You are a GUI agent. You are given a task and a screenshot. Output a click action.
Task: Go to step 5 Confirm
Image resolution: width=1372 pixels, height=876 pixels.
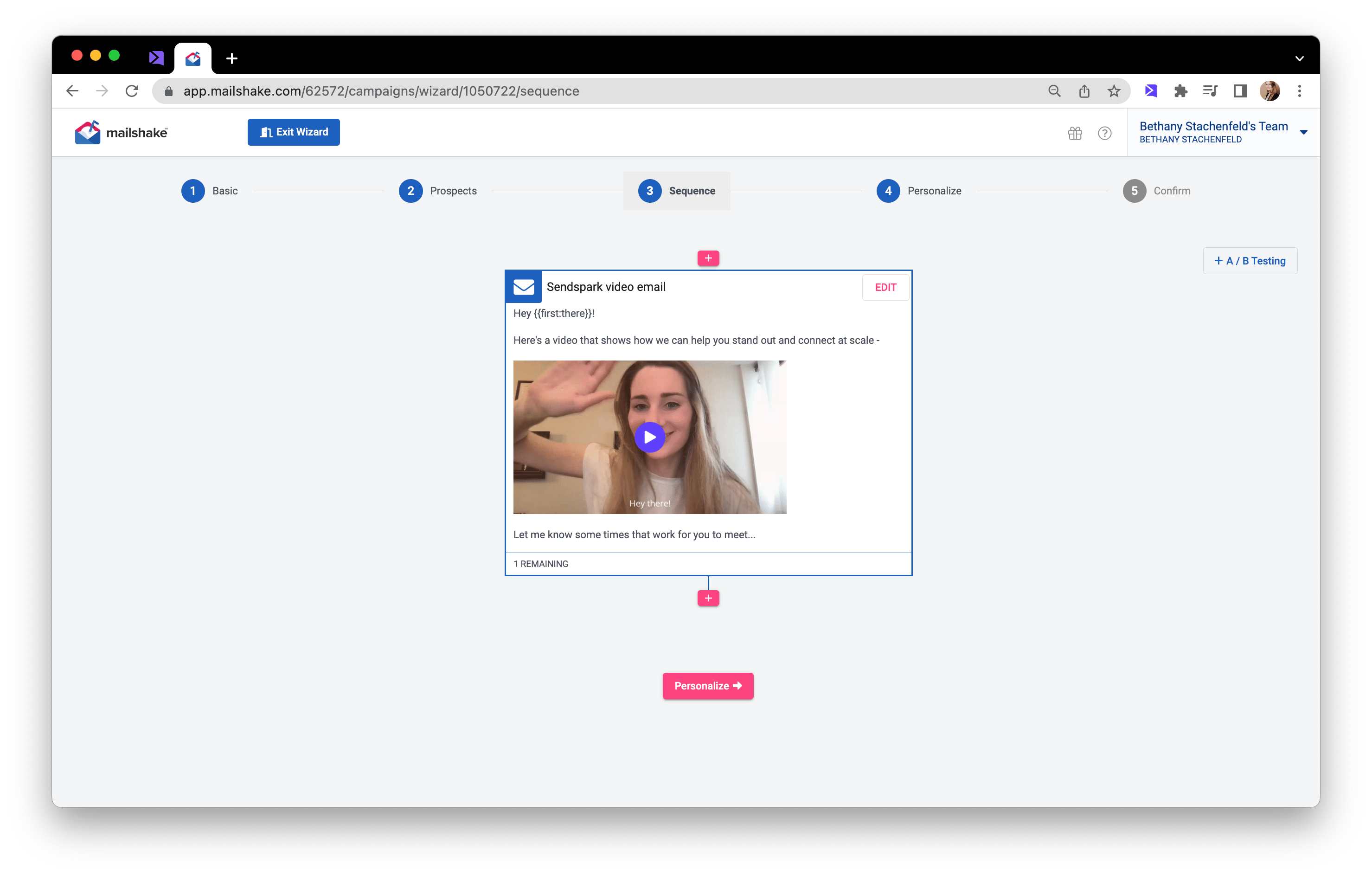click(1157, 191)
